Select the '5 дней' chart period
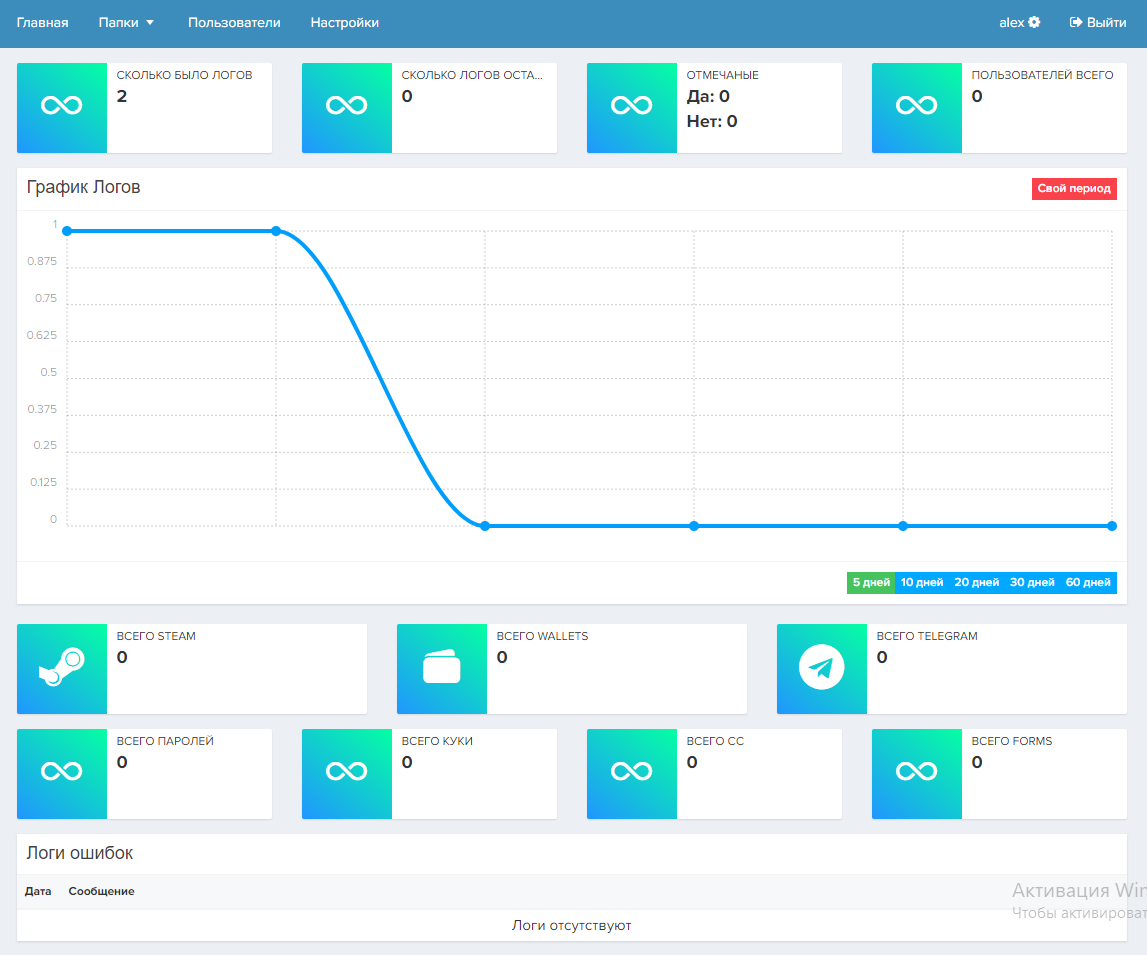 pyautogui.click(x=870, y=583)
